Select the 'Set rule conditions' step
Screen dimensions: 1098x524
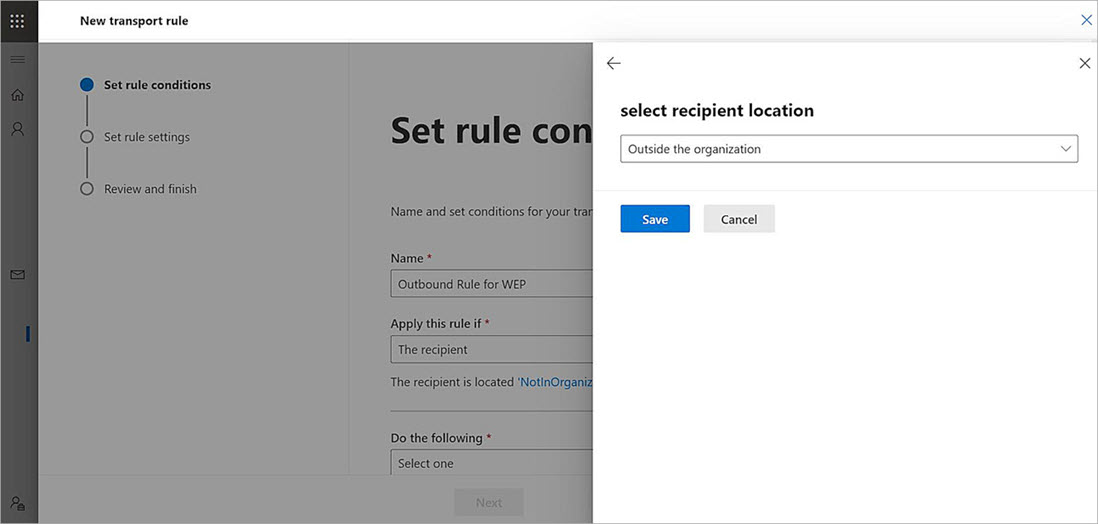click(x=157, y=85)
